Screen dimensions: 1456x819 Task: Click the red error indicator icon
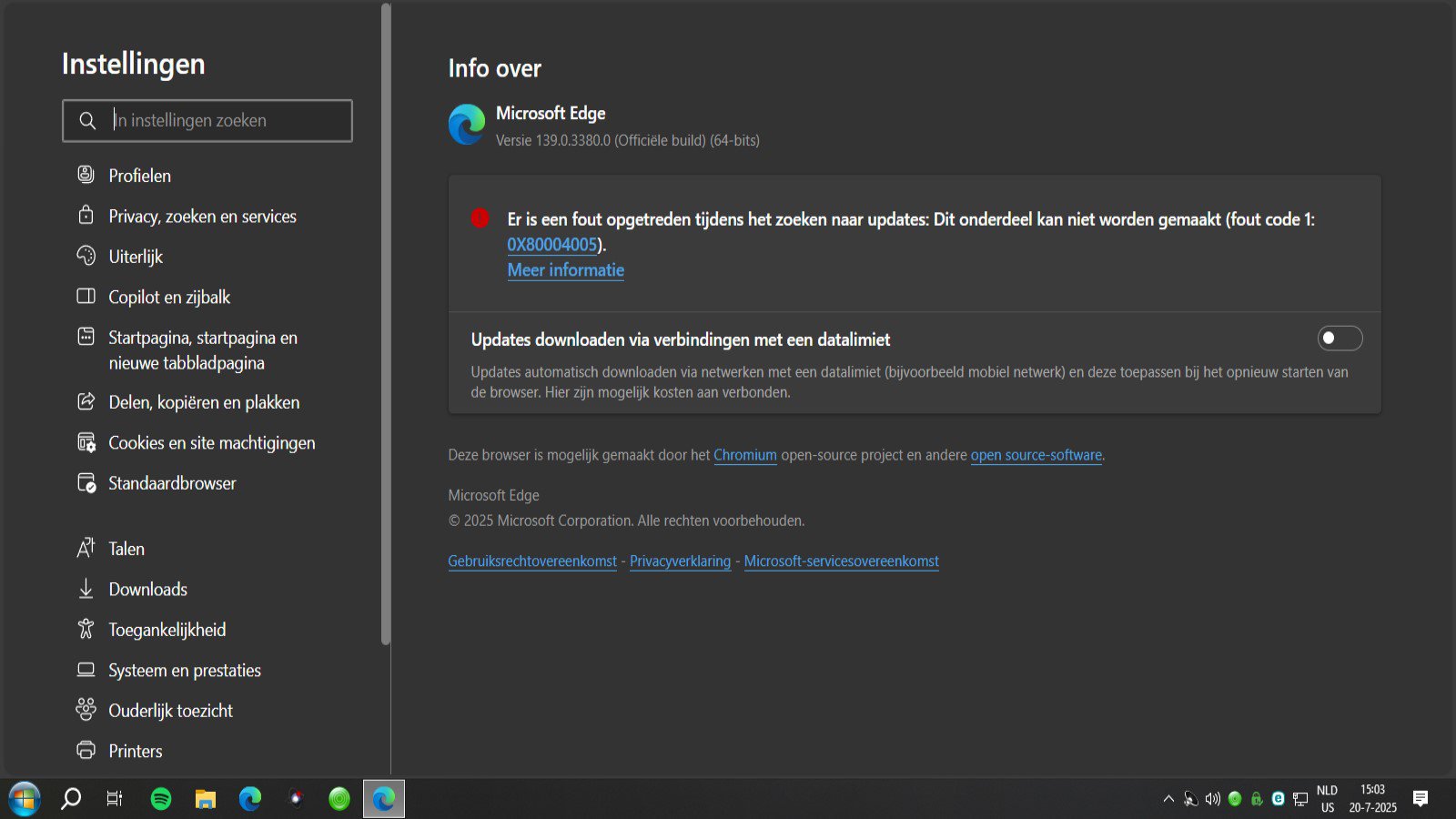pyautogui.click(x=480, y=218)
